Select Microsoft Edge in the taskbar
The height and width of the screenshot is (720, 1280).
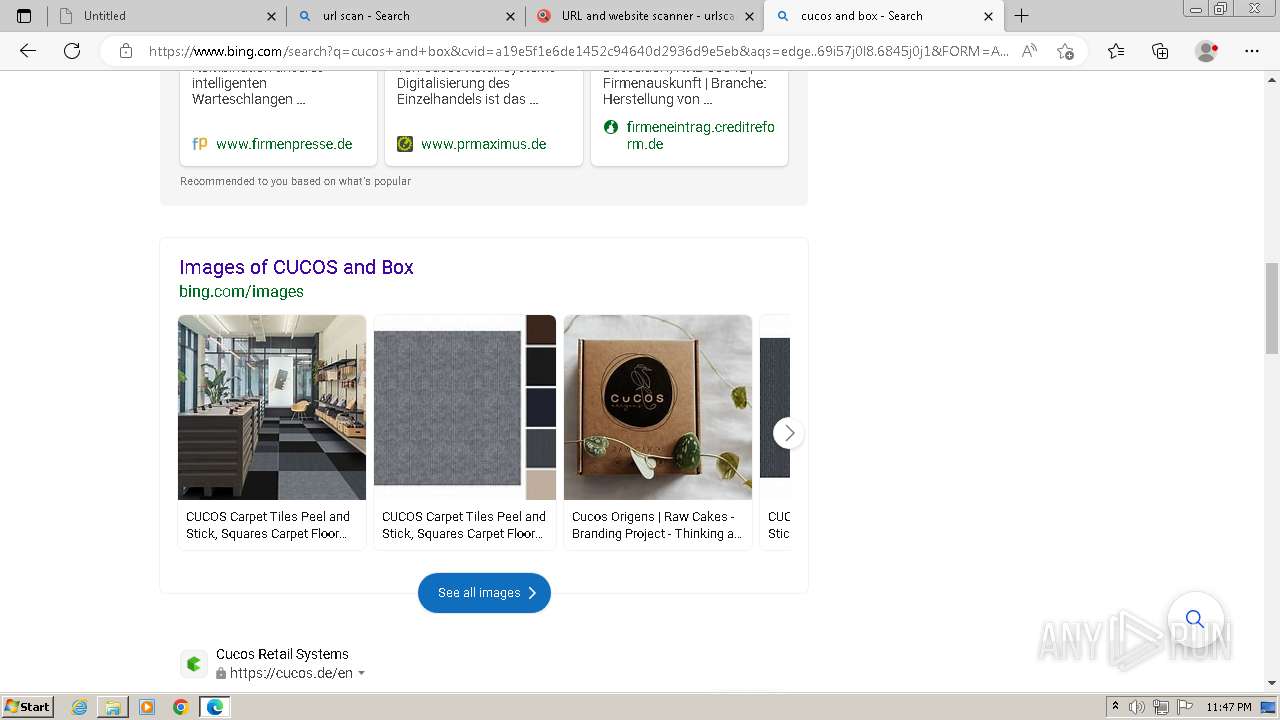coord(215,707)
